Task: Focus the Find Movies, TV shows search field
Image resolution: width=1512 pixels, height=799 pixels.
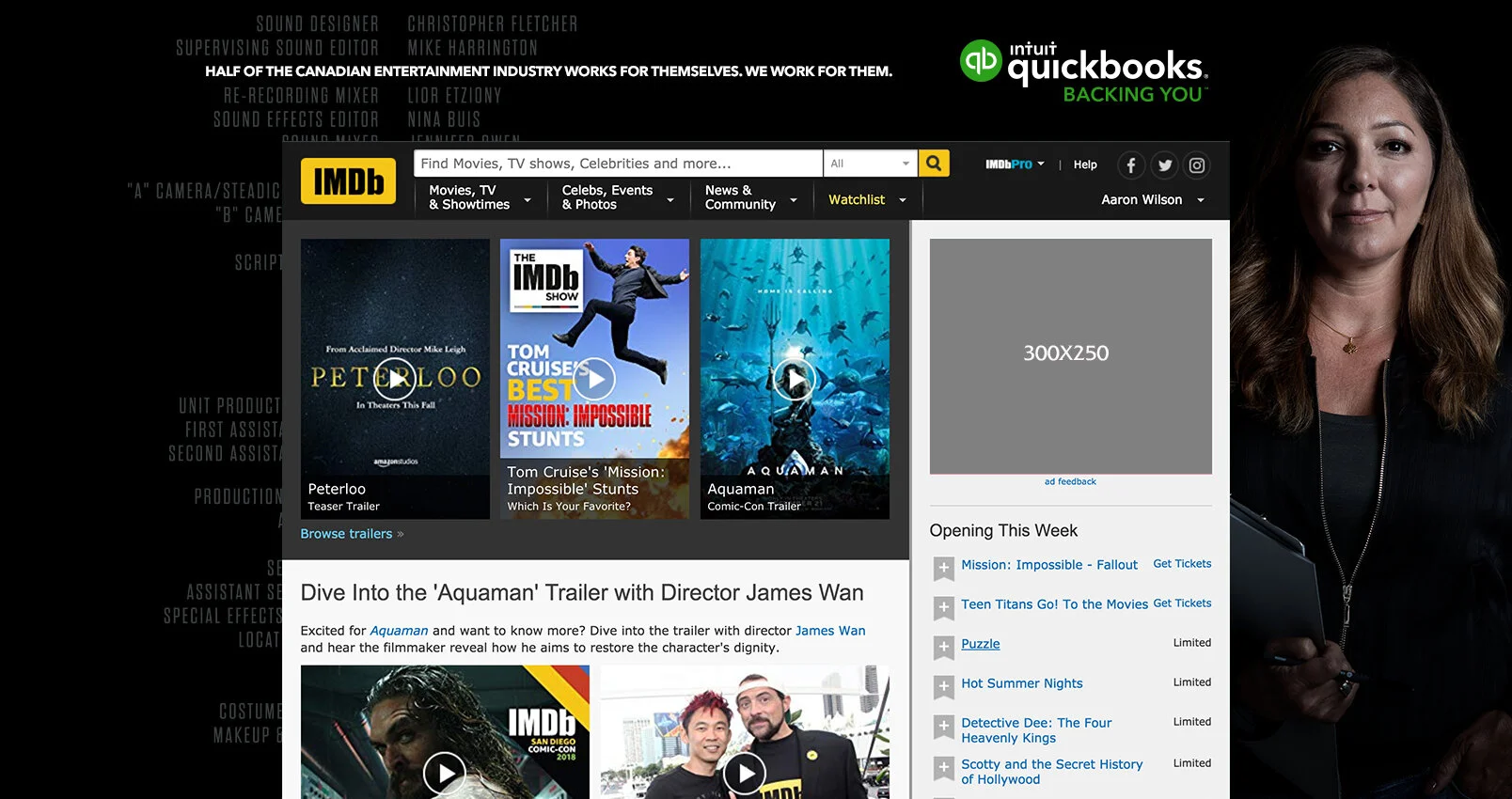Action: [619, 164]
